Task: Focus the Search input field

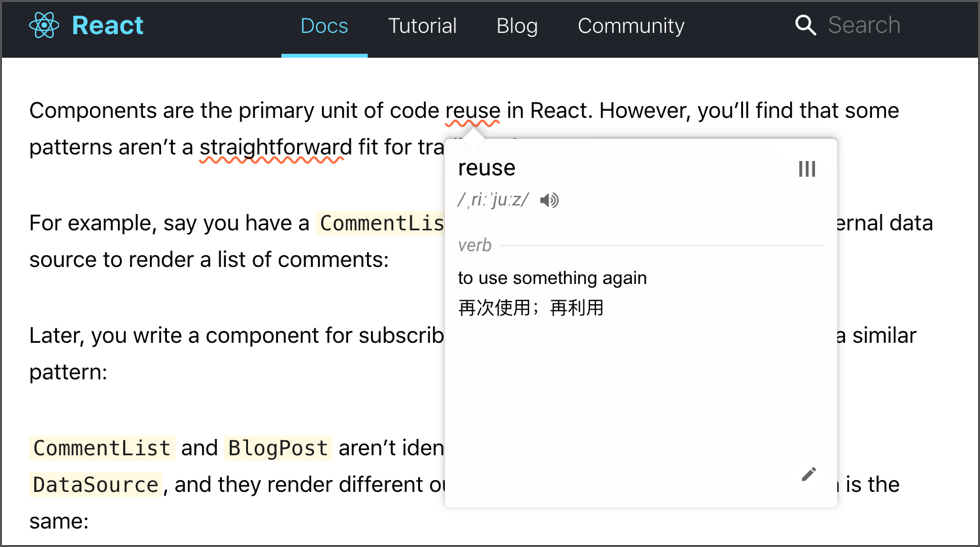Action: (x=864, y=25)
